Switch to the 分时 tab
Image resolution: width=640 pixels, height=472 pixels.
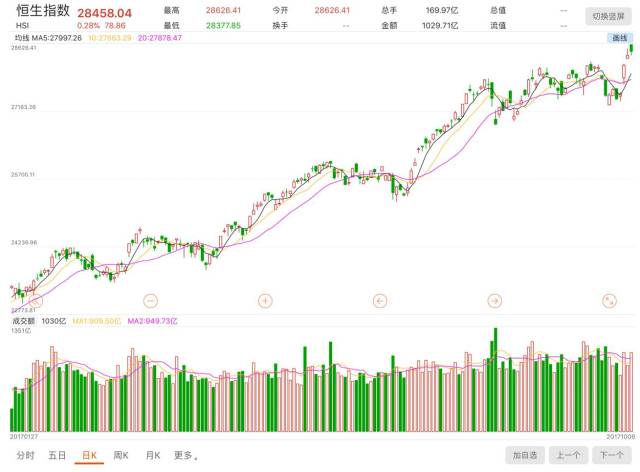point(26,455)
